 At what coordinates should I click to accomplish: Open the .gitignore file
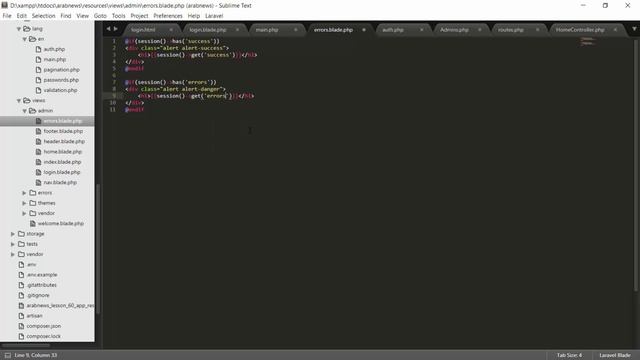pos(38,295)
